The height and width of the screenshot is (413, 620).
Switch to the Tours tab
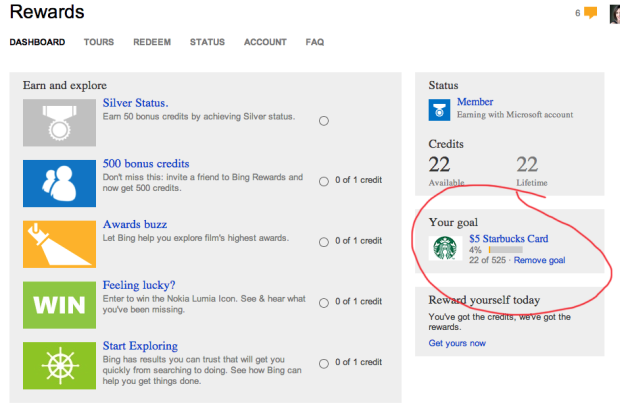click(99, 42)
